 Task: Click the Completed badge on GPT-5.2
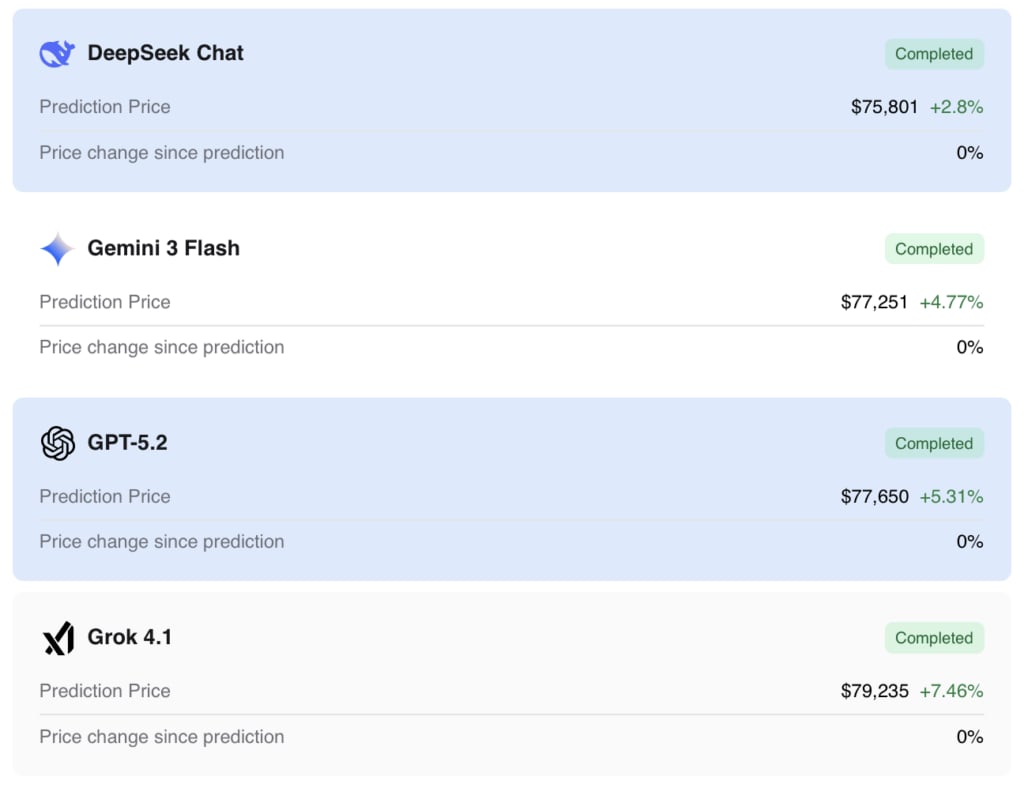(934, 443)
